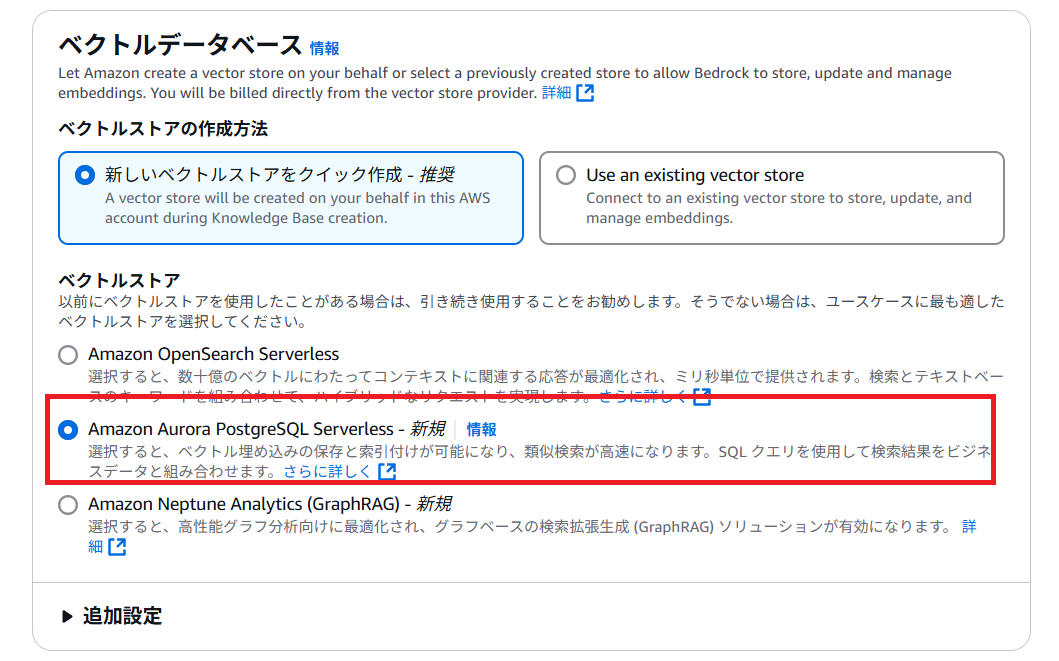
Task: Click Amazon Neptune Analytics (GraphRAG) label text
Action: [x=269, y=504]
